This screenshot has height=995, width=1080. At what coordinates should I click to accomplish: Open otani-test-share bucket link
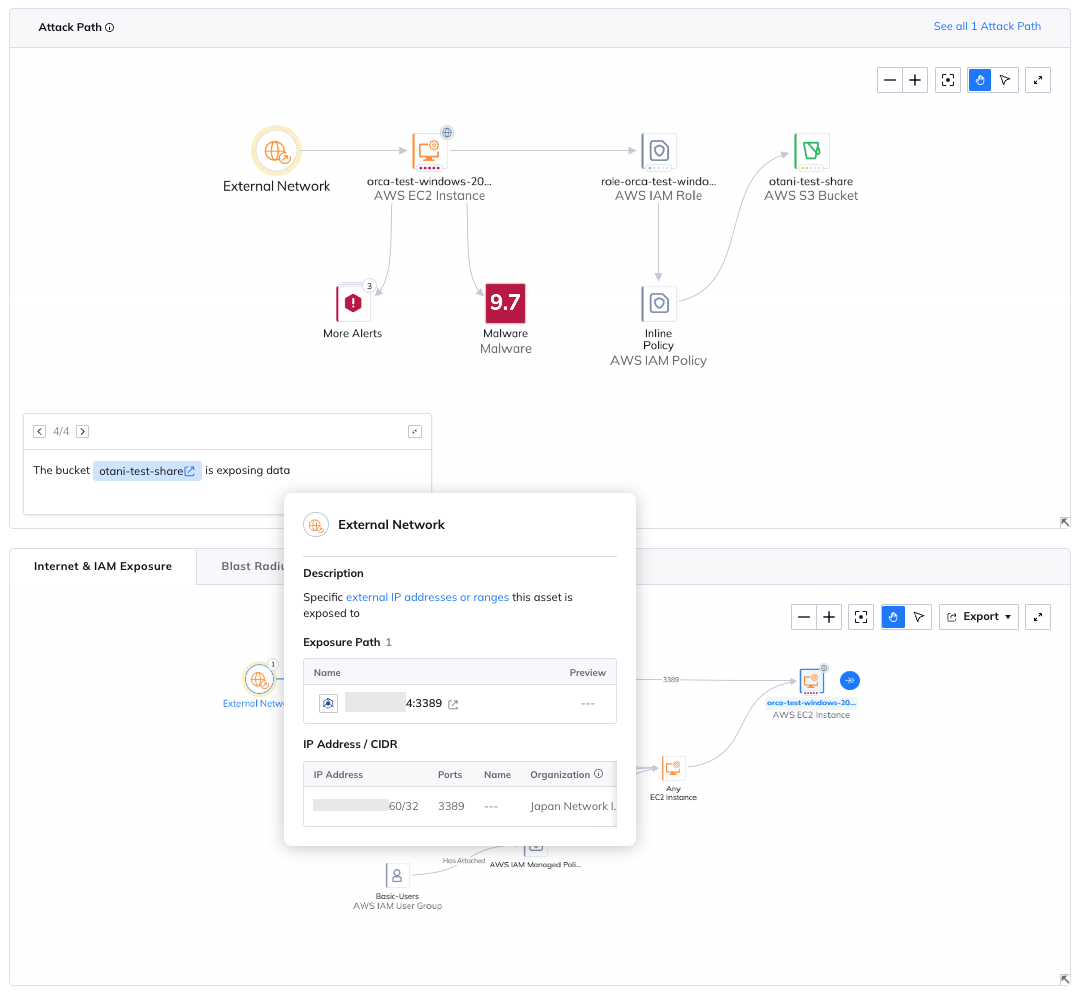(147, 471)
